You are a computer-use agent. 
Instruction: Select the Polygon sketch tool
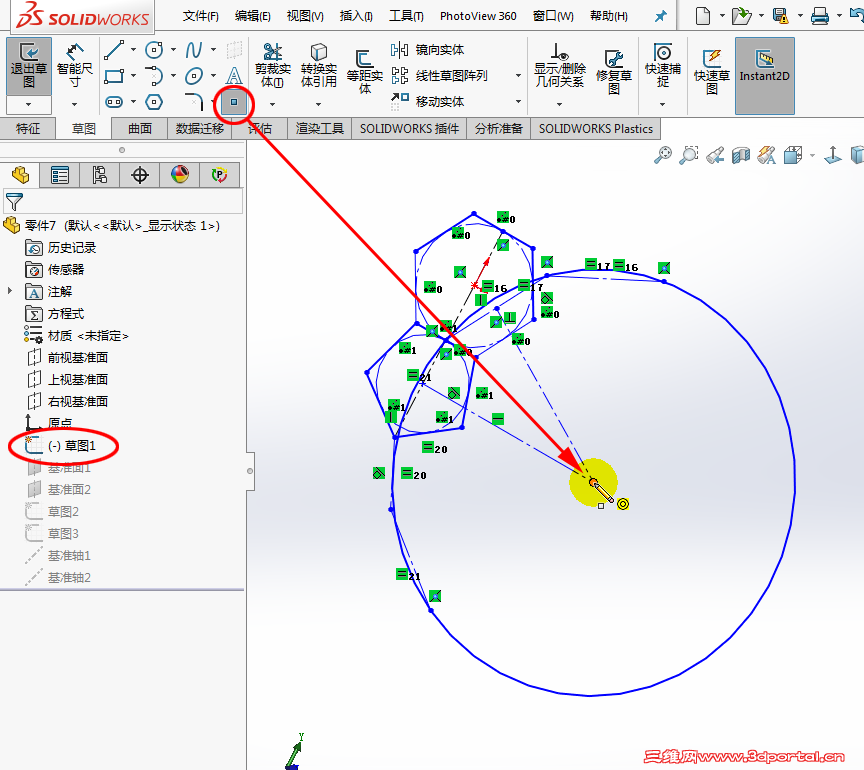154,102
